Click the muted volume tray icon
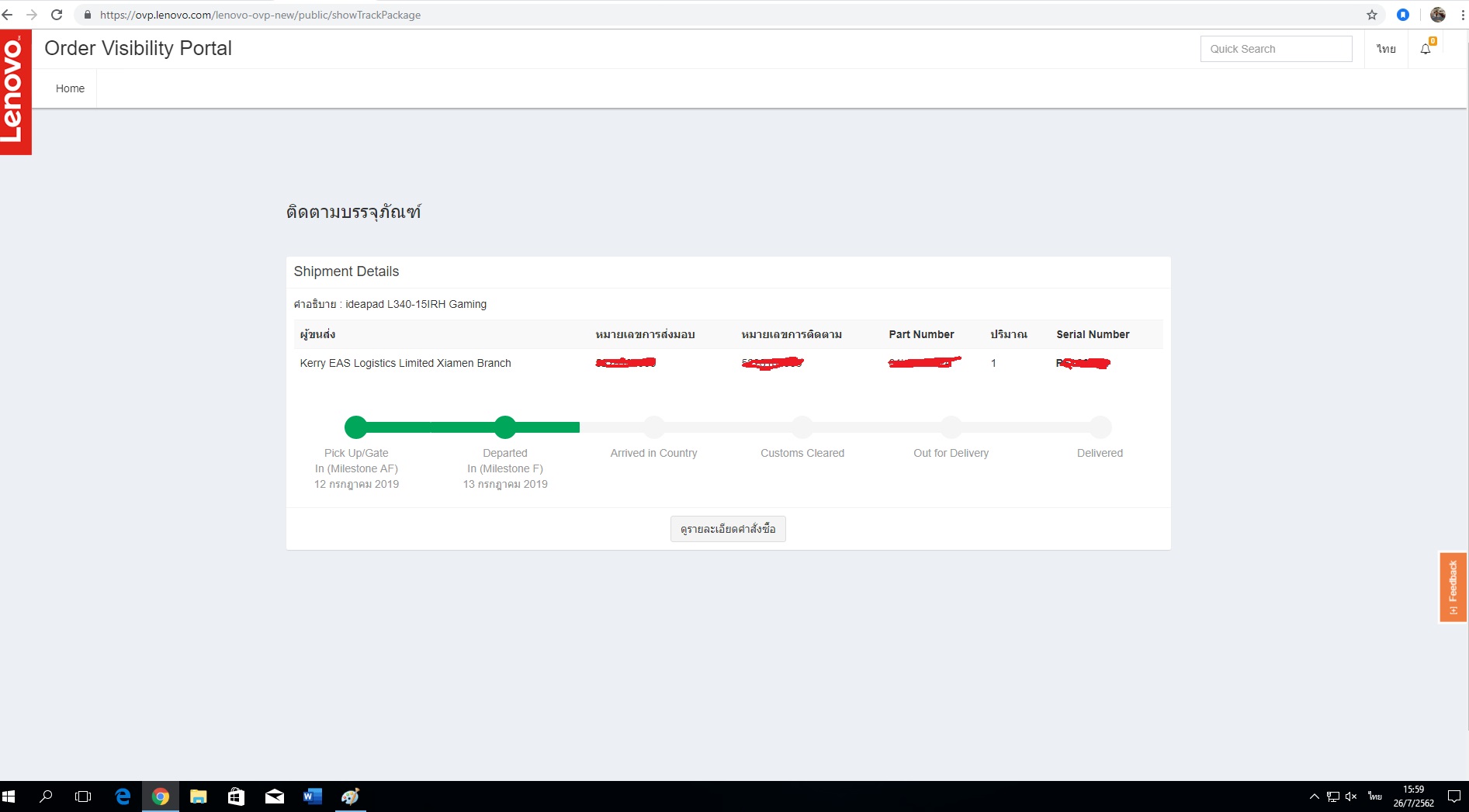Viewport: 1469px width, 812px height. coord(1352,796)
